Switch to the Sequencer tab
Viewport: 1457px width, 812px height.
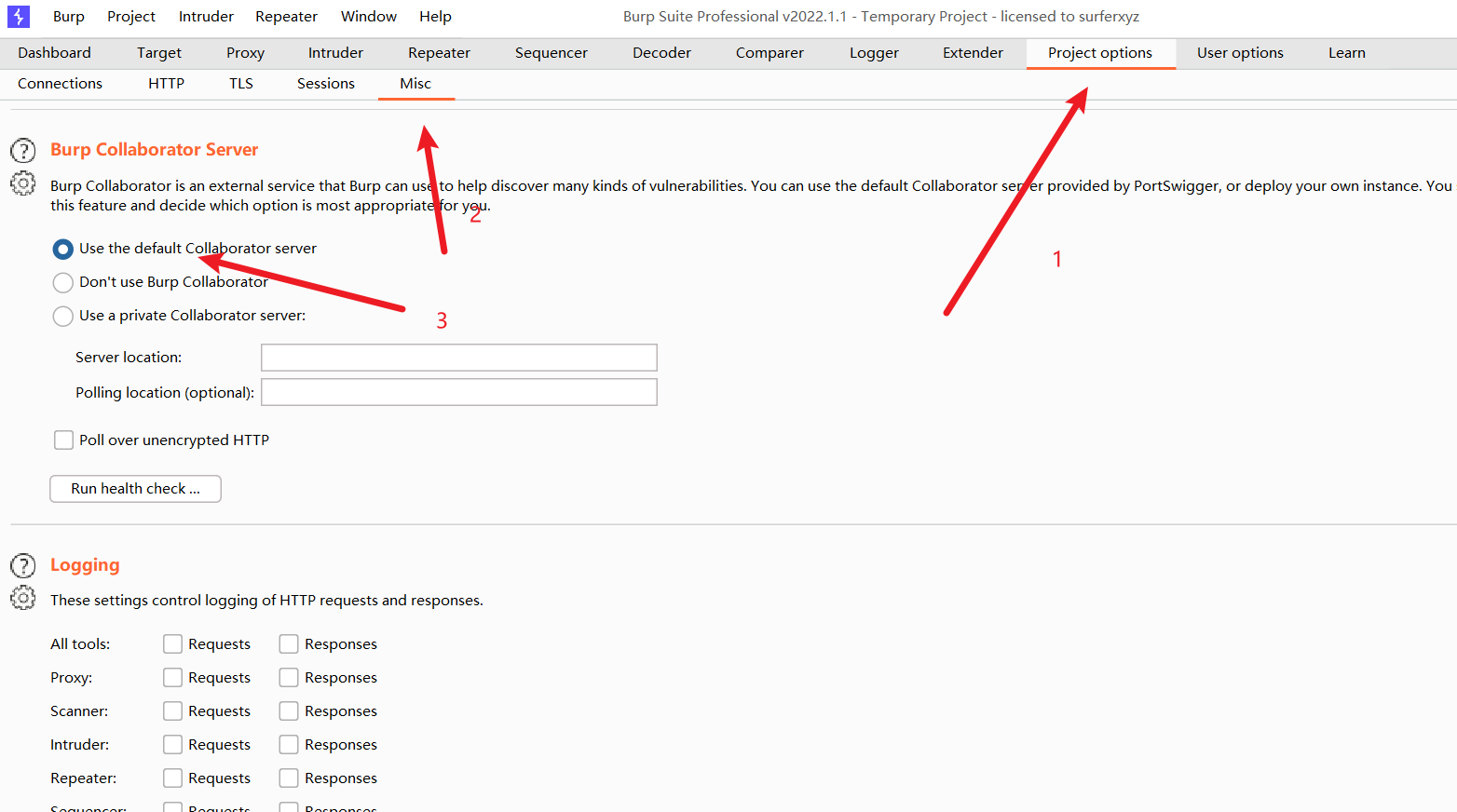pos(551,53)
